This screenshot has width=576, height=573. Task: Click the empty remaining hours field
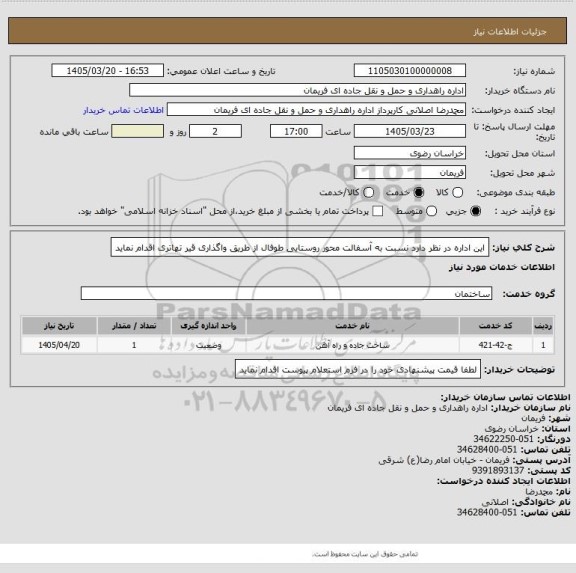coord(138,131)
